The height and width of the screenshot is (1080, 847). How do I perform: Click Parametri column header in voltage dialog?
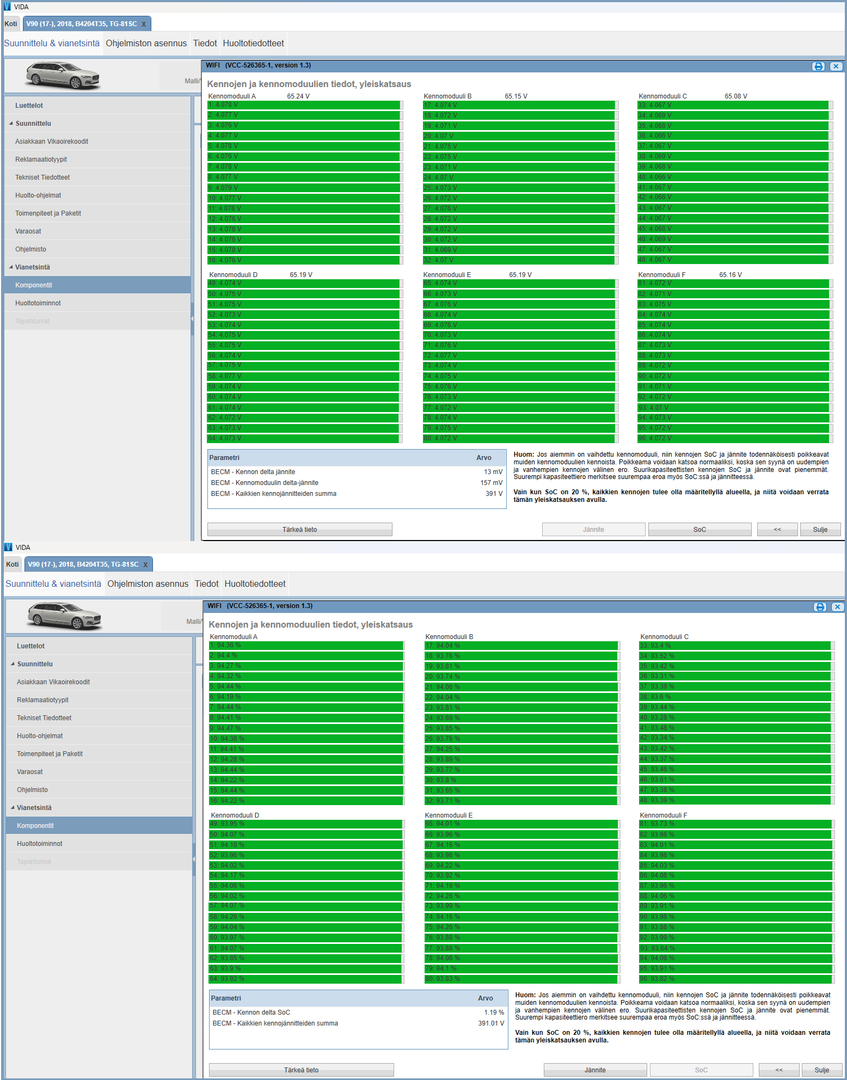point(224,457)
